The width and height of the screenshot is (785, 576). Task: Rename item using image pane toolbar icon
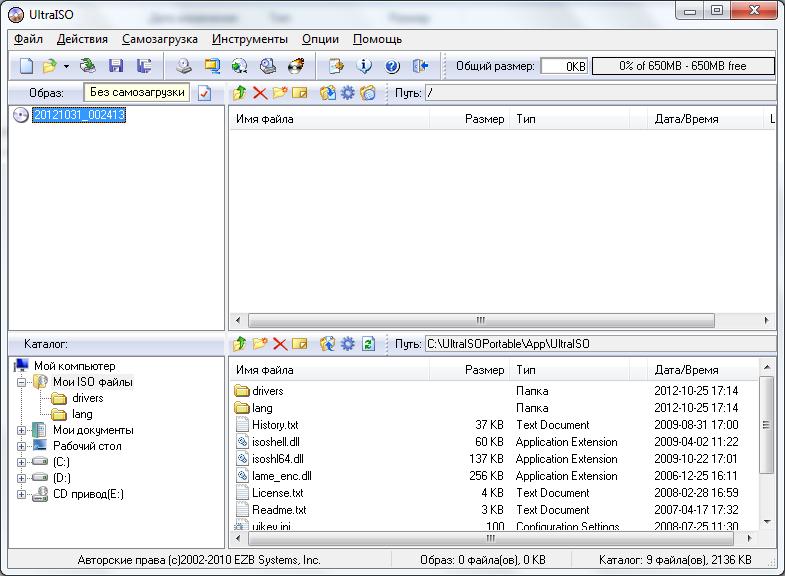coord(299,93)
